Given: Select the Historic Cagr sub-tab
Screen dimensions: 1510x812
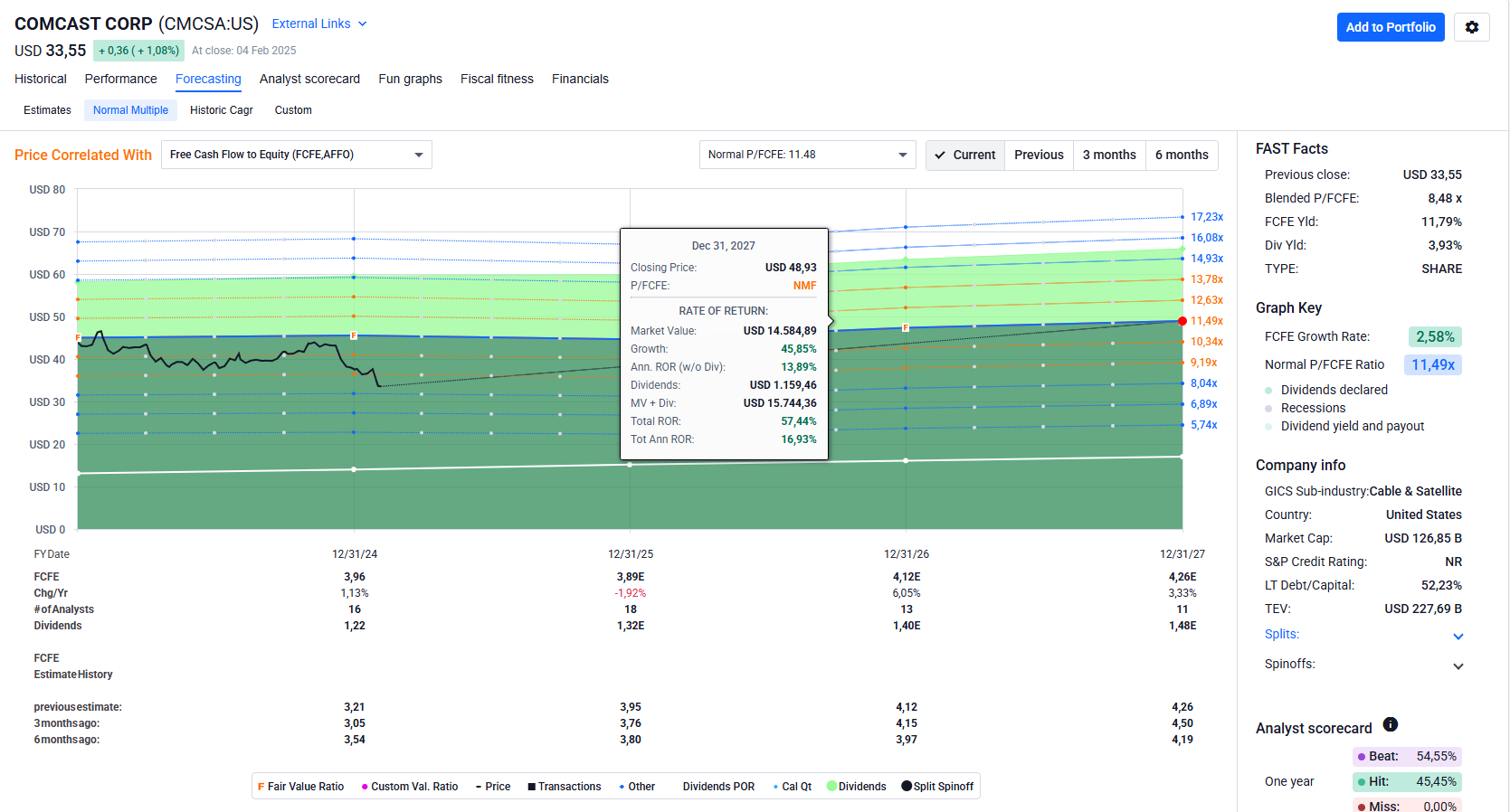Looking at the screenshot, I should [x=221, y=110].
